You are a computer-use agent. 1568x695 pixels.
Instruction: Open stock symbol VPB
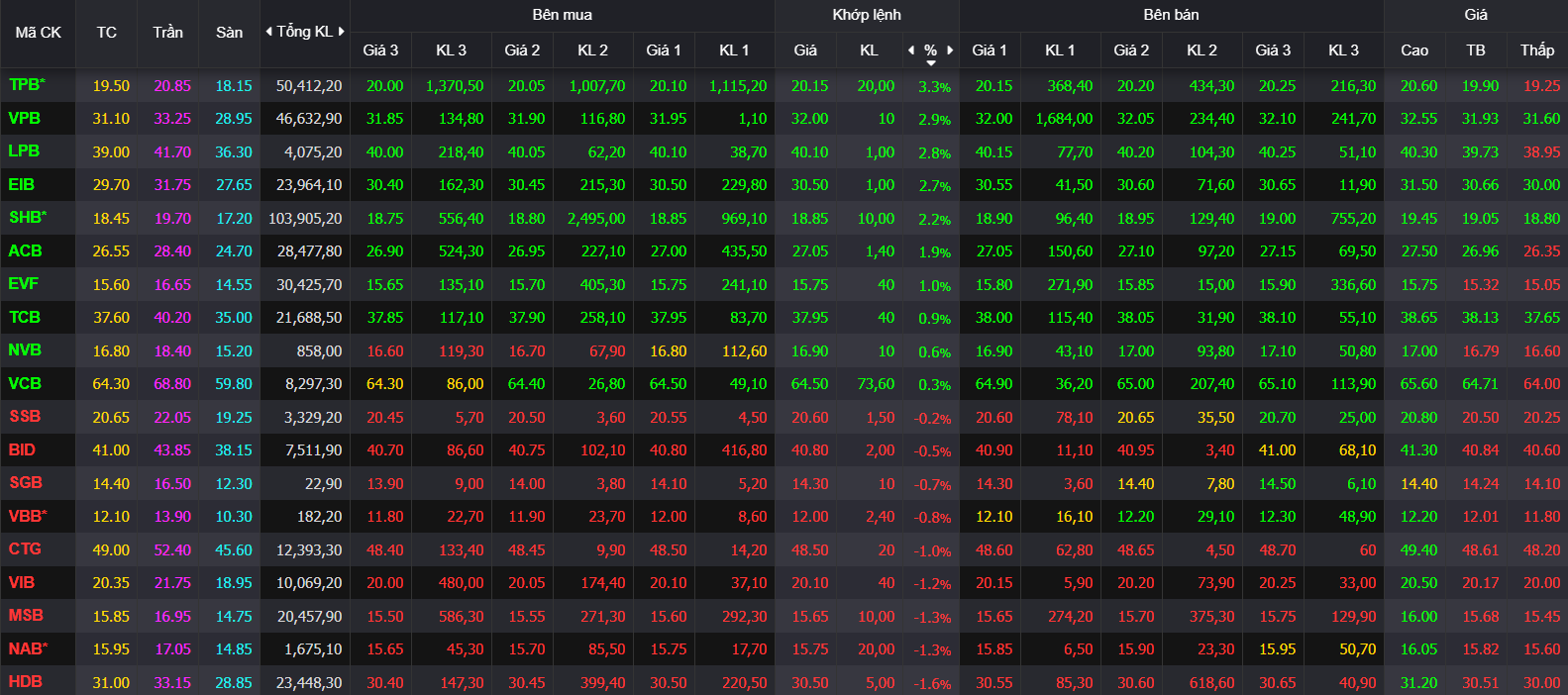[x=25, y=119]
